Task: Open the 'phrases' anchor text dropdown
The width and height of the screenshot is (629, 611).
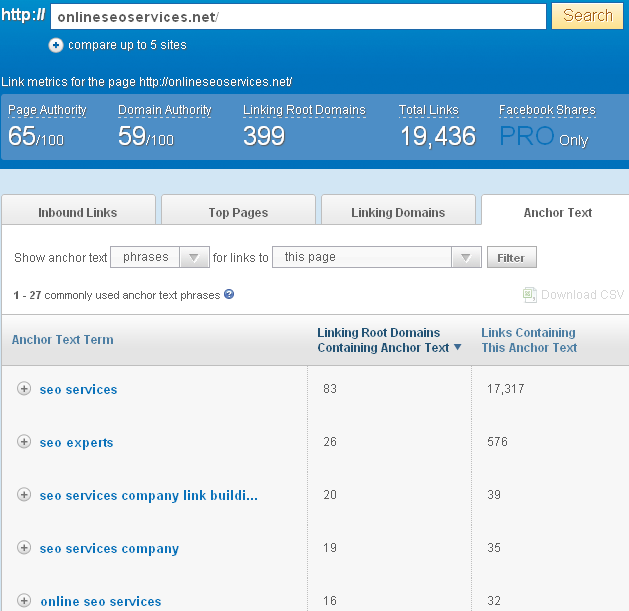Action: pyautogui.click(x=160, y=257)
